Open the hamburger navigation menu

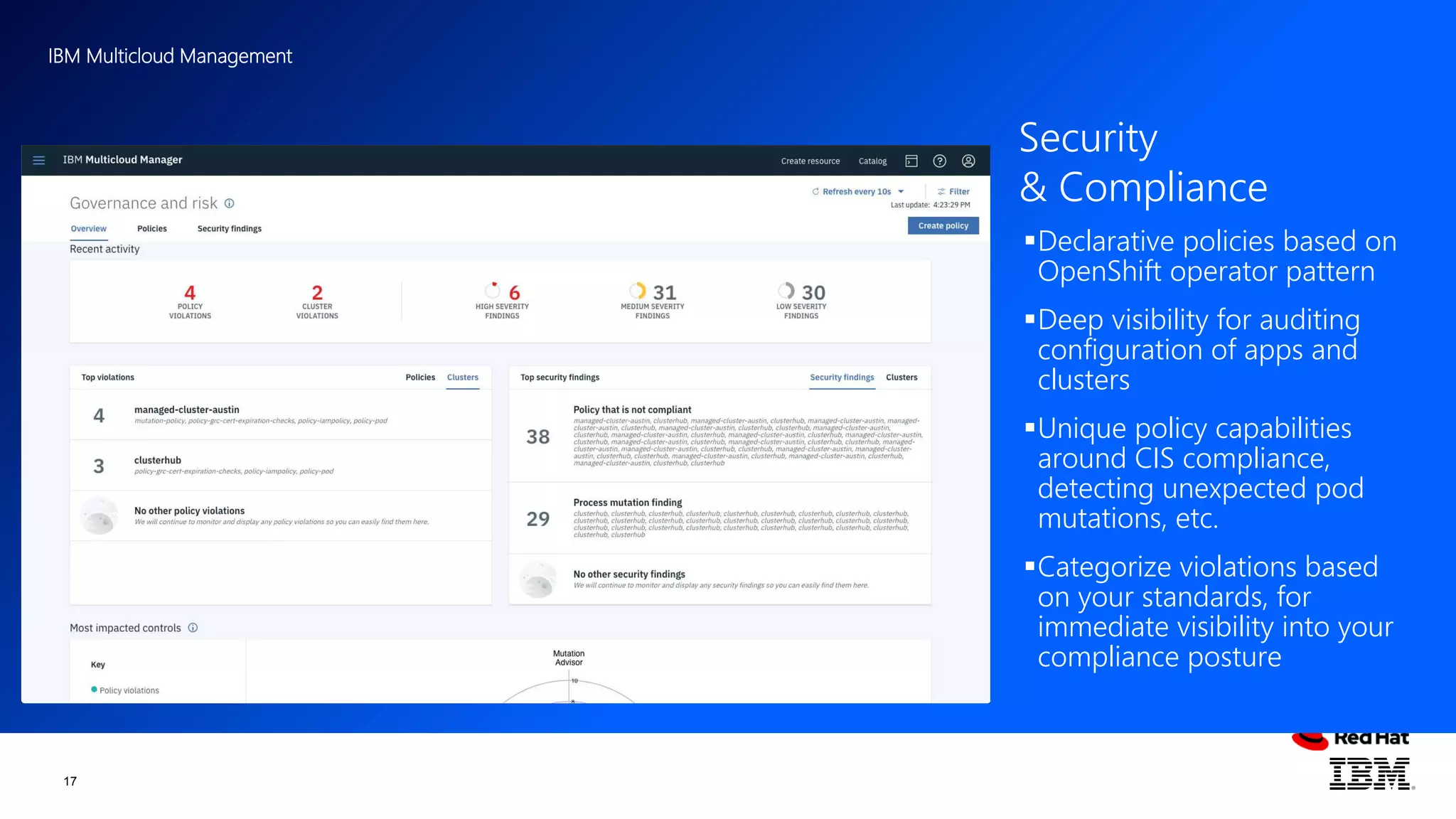(39, 161)
